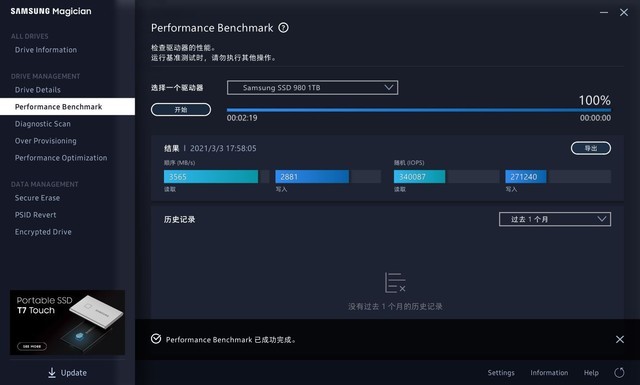
Task: Open the Performance Benchmark help icon
Action: point(283,28)
